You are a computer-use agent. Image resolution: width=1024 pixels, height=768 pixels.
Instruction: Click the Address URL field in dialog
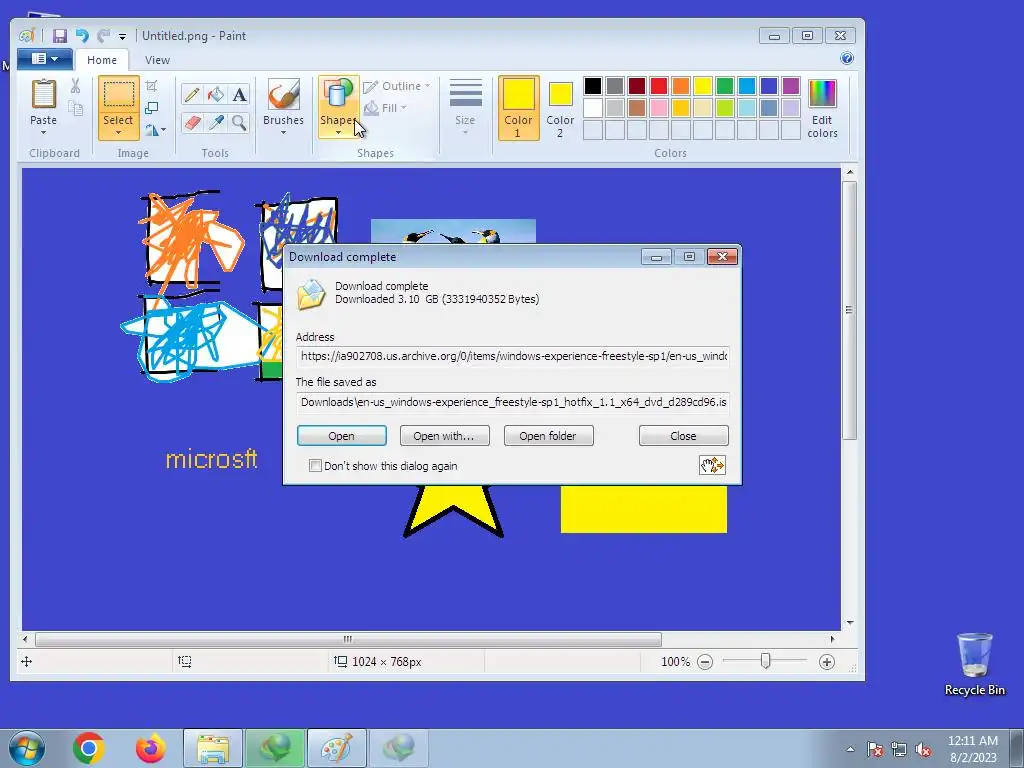click(x=513, y=357)
